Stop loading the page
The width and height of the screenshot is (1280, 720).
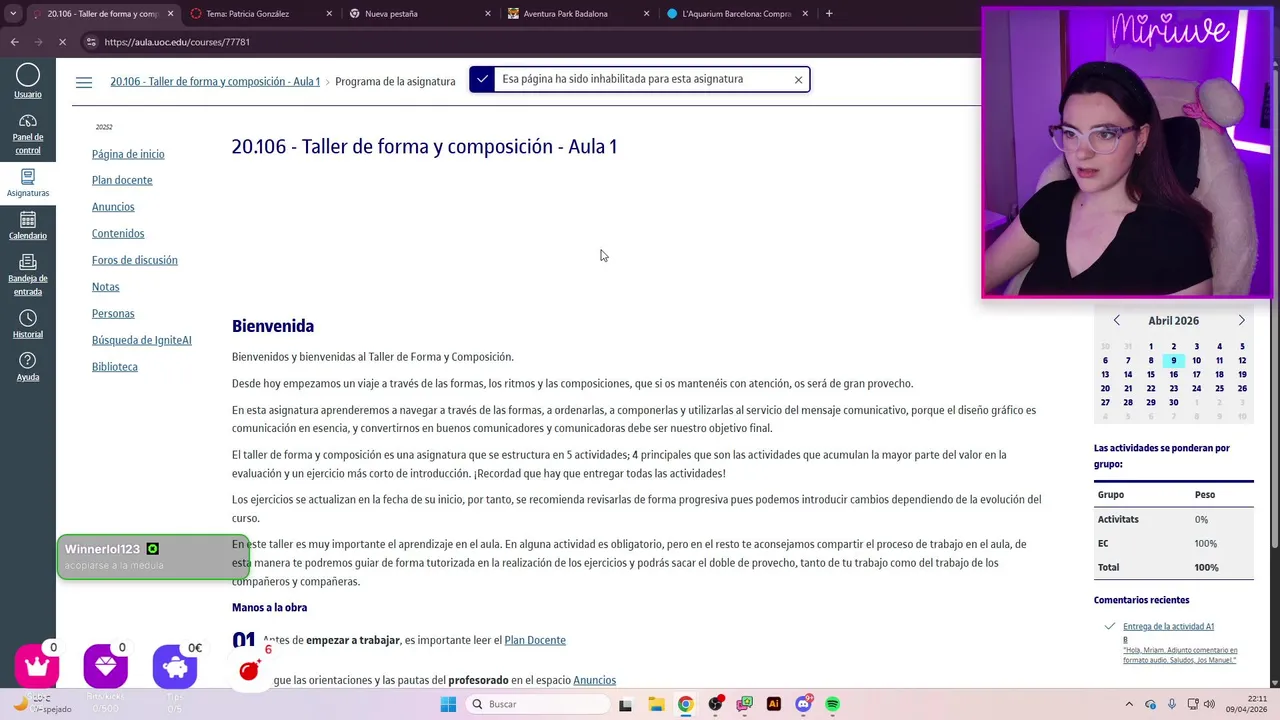pyautogui.click(x=62, y=42)
